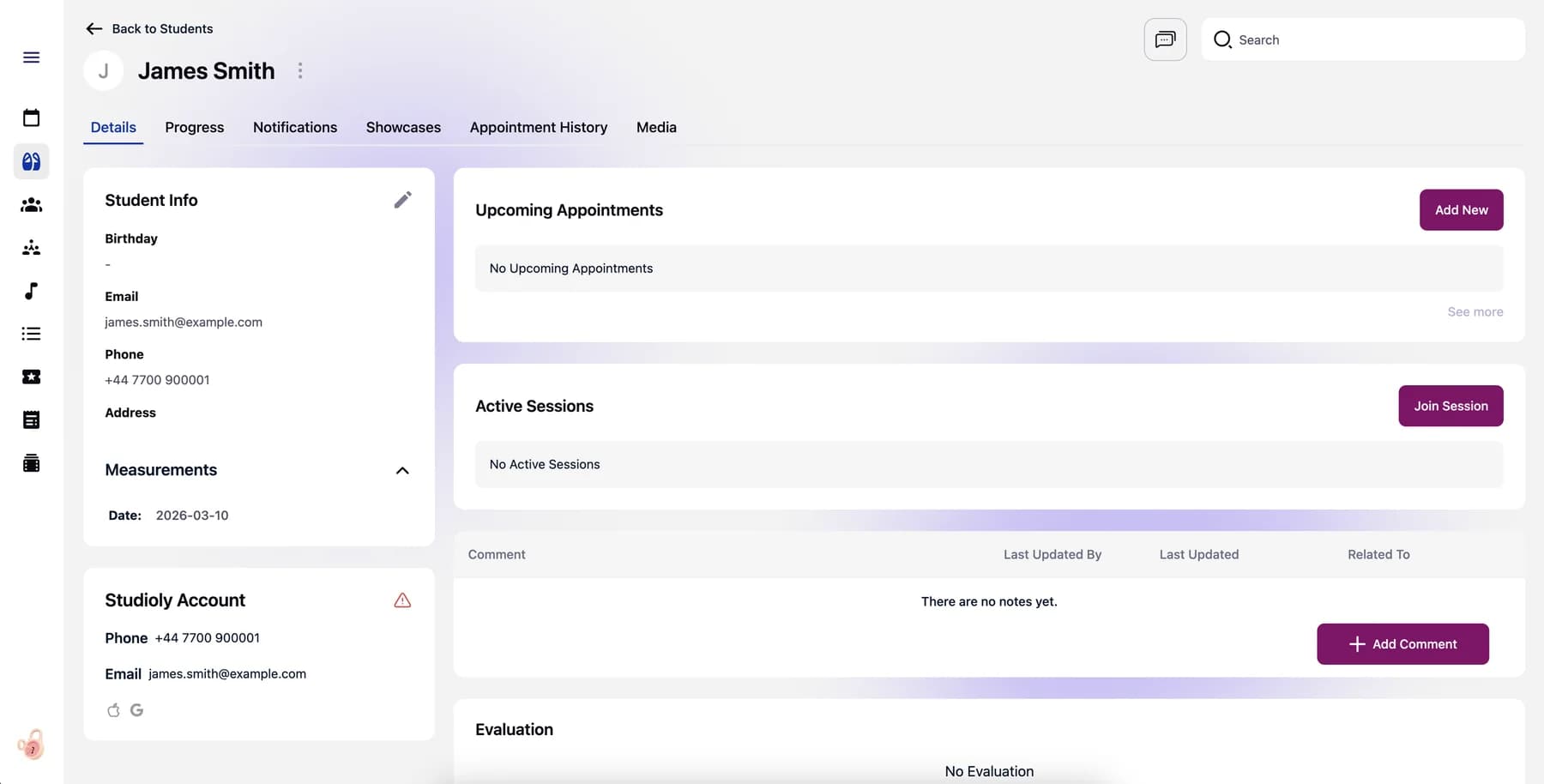The height and width of the screenshot is (784, 1544).
Task: Click the back arrow to Students
Action: (x=94, y=28)
